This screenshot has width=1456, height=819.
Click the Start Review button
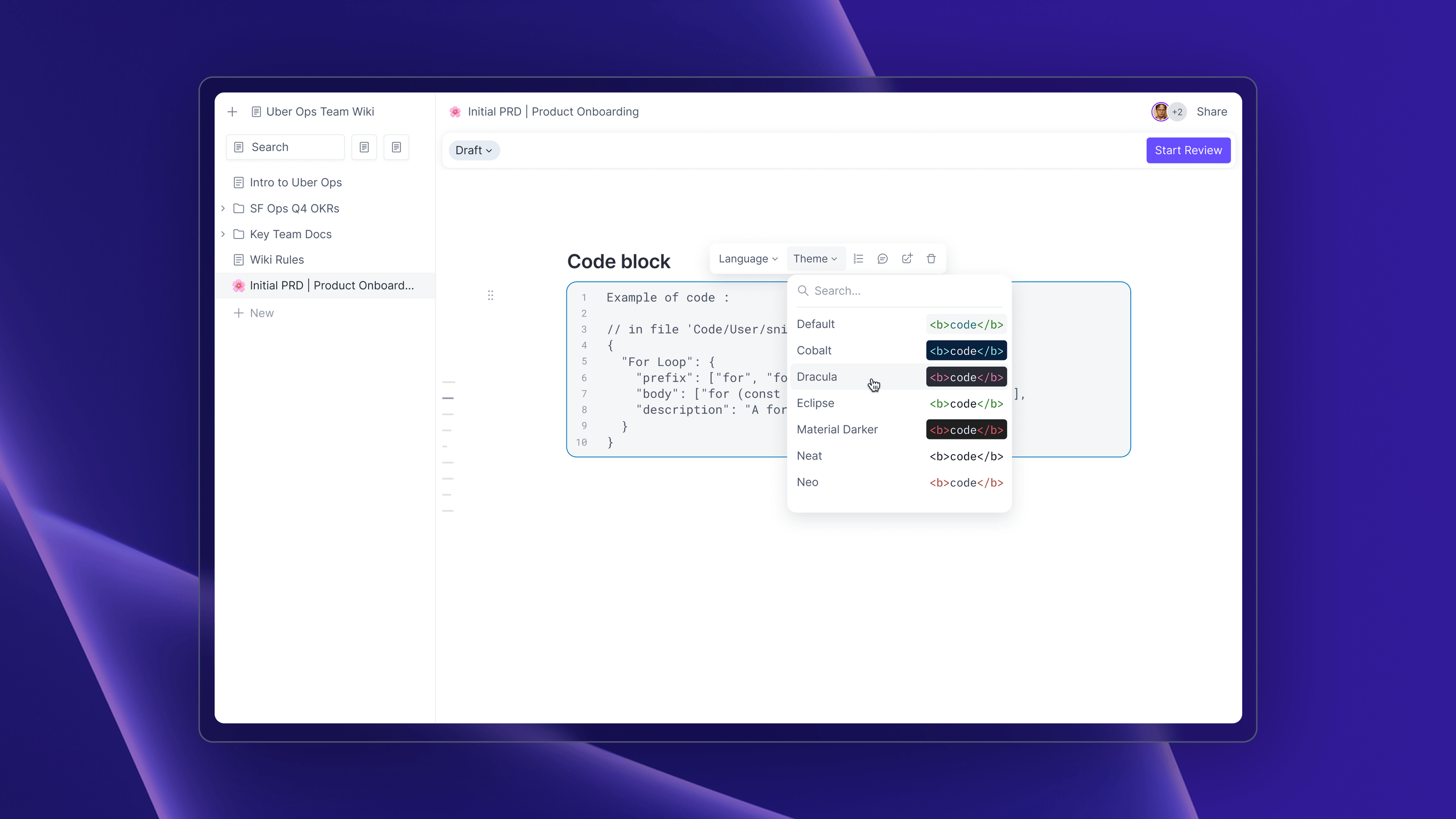1188,150
